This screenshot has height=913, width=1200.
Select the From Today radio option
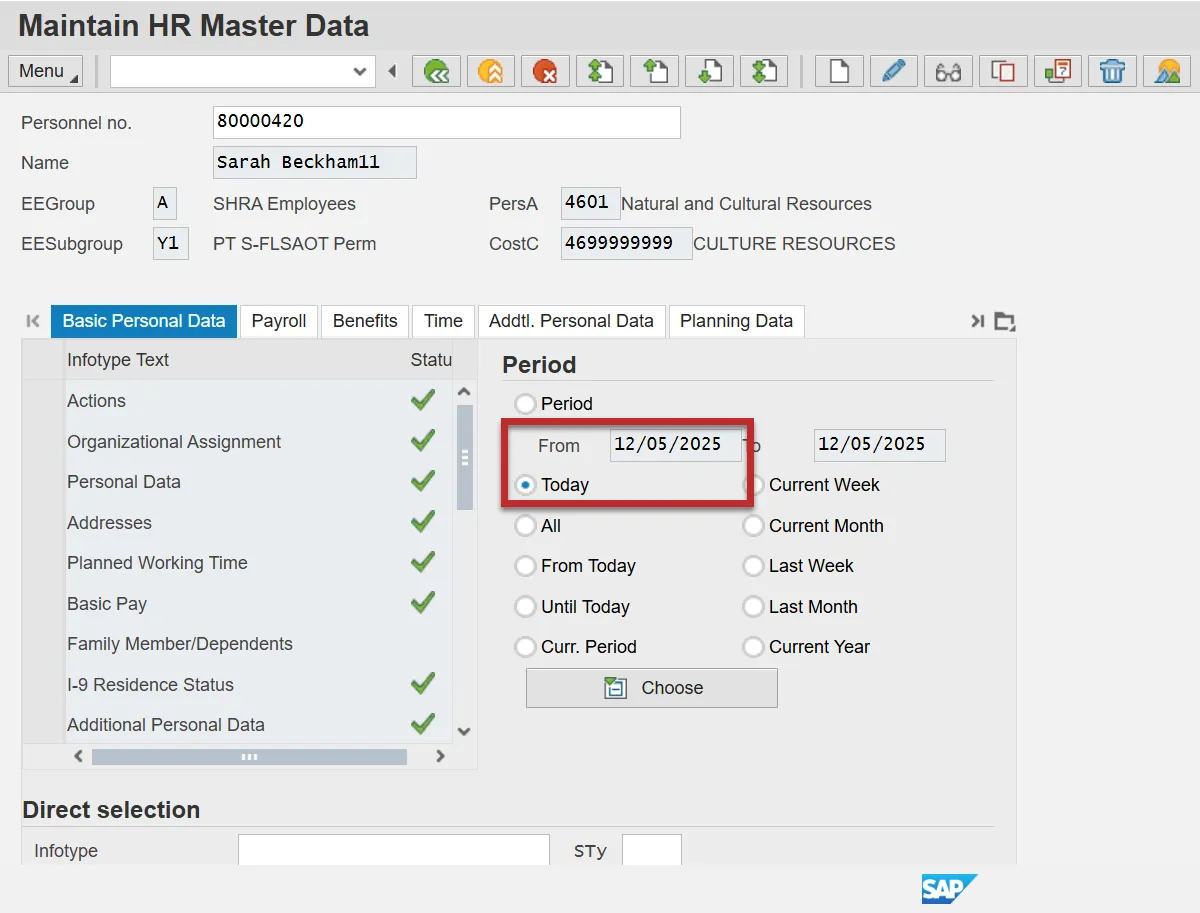coord(525,566)
